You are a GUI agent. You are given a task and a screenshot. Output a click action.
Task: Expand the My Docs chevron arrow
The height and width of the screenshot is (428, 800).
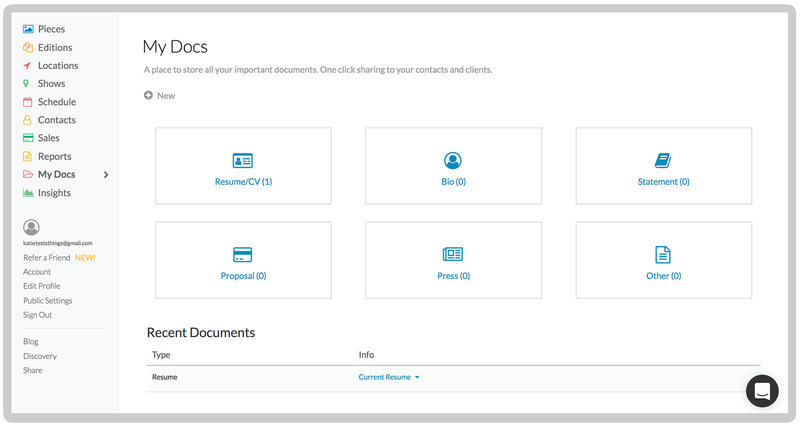106,175
